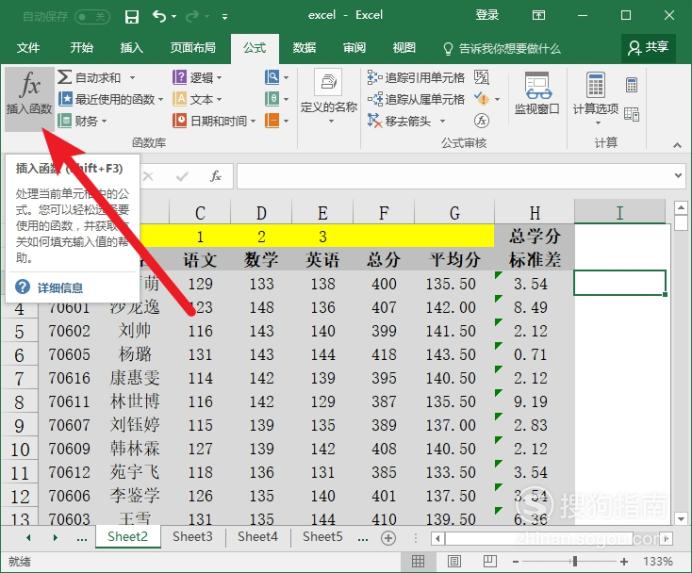This screenshot has height=573, width=692.
Task: Click the AutoSum sigma icon
Action: [x=64, y=77]
